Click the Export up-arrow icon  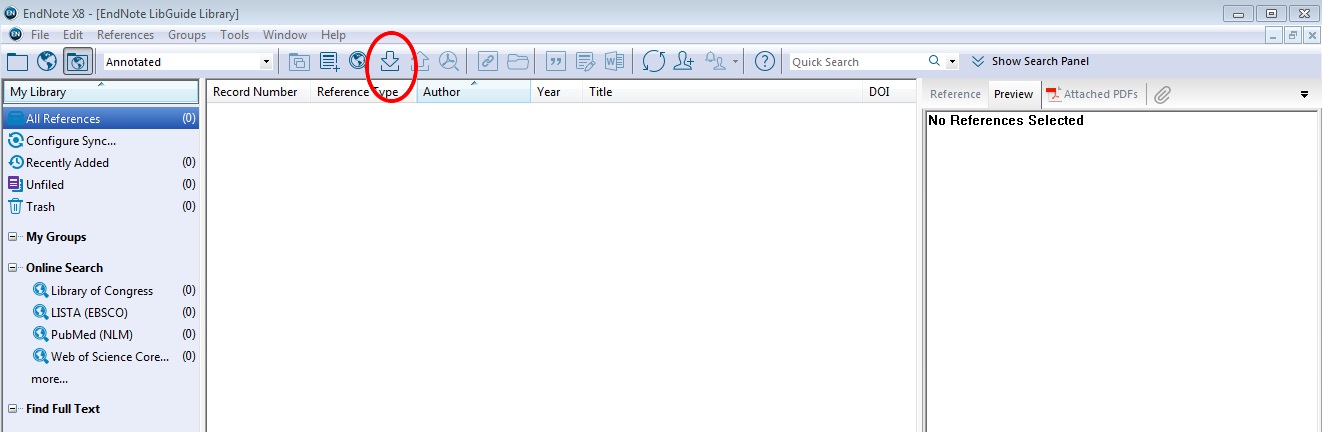[420, 62]
